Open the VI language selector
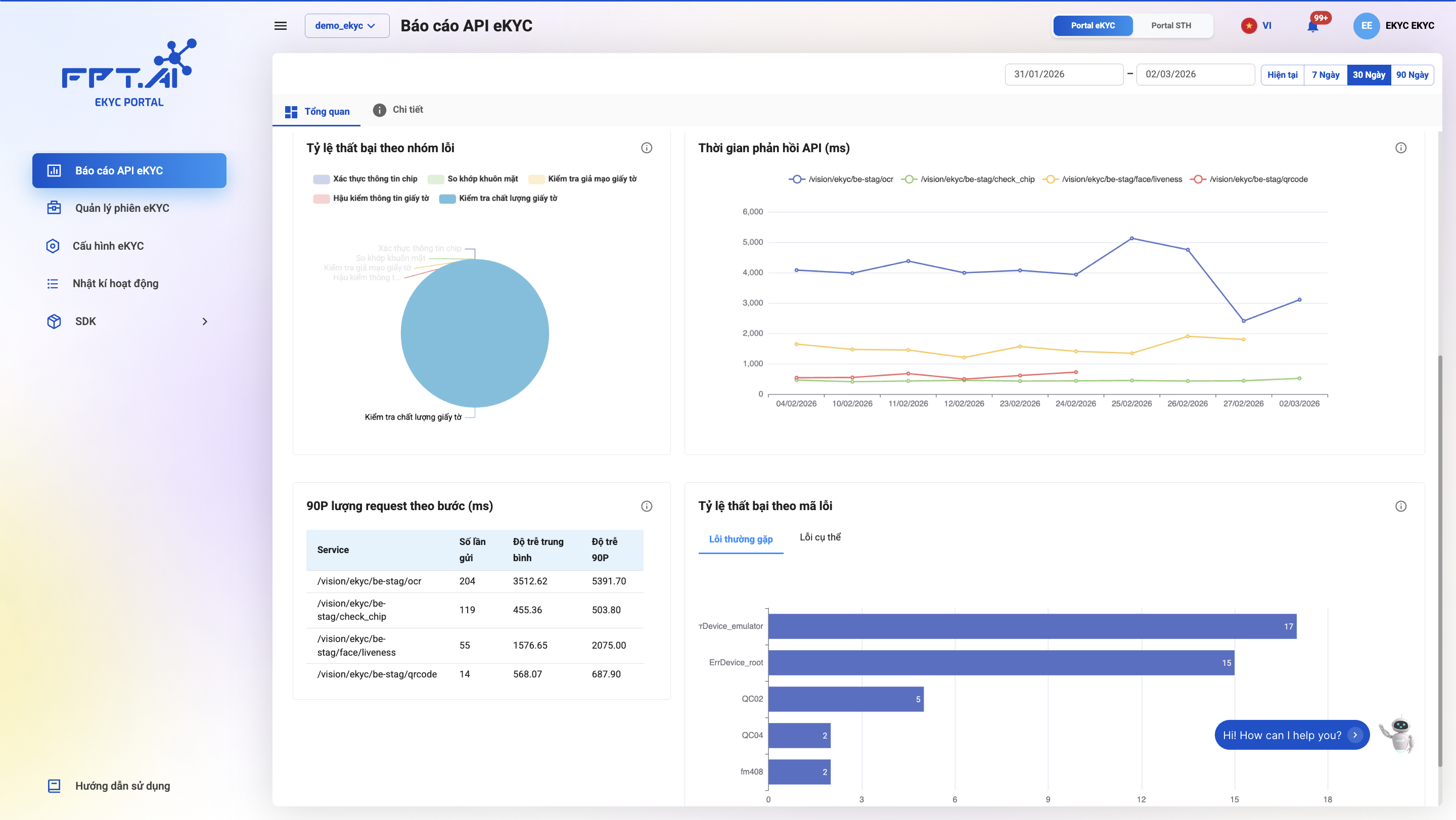 1256,25
